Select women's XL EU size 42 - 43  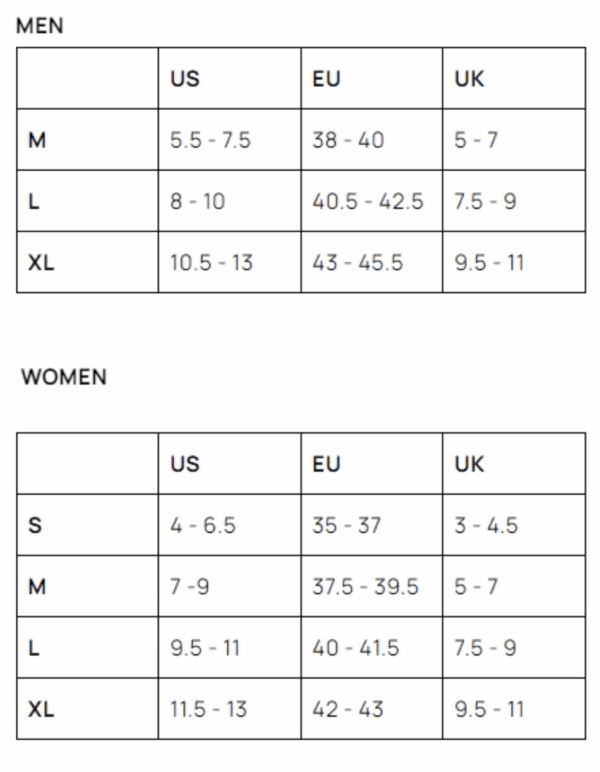pos(347,710)
